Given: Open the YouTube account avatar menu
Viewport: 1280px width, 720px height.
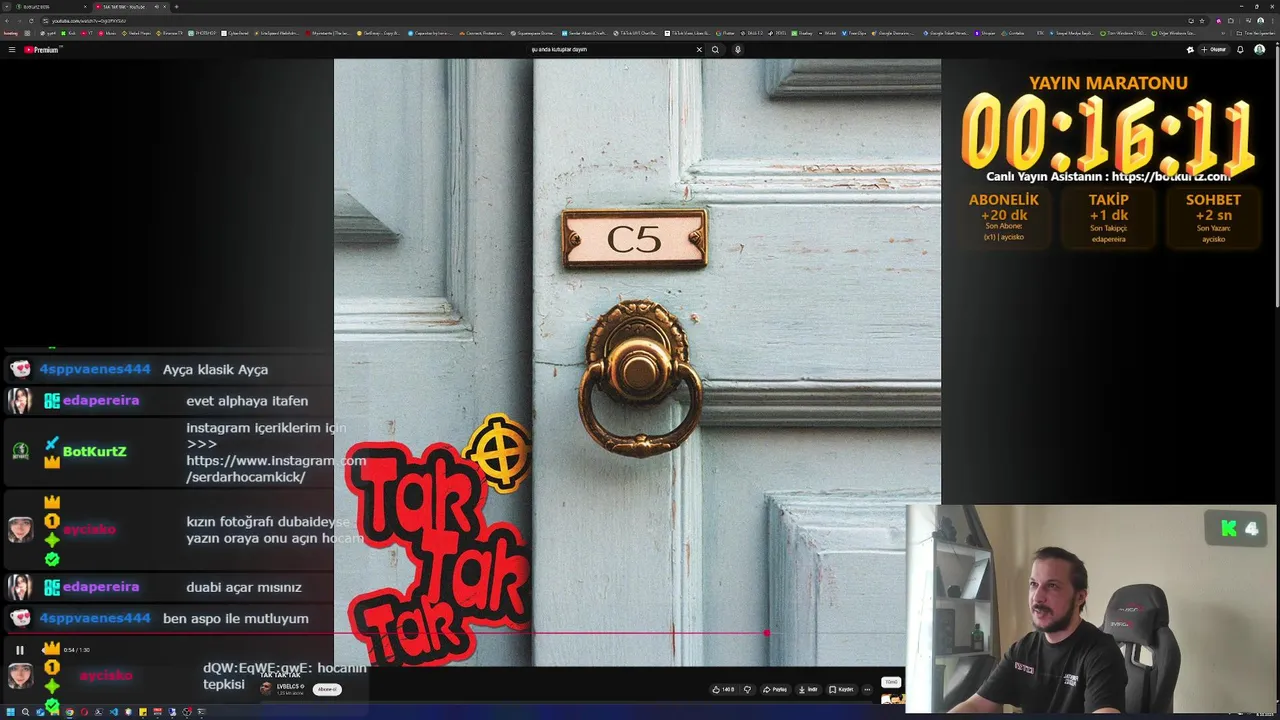Looking at the screenshot, I should coord(1259,49).
